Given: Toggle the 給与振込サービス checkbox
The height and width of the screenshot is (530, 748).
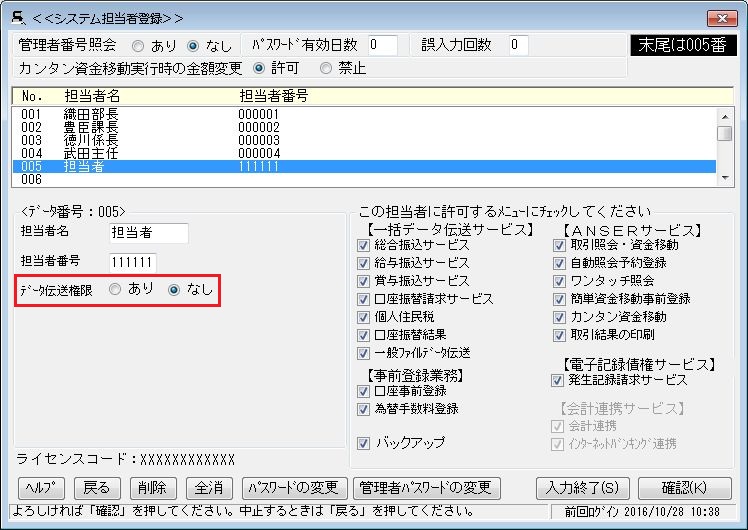Looking at the screenshot, I should coord(364,263).
